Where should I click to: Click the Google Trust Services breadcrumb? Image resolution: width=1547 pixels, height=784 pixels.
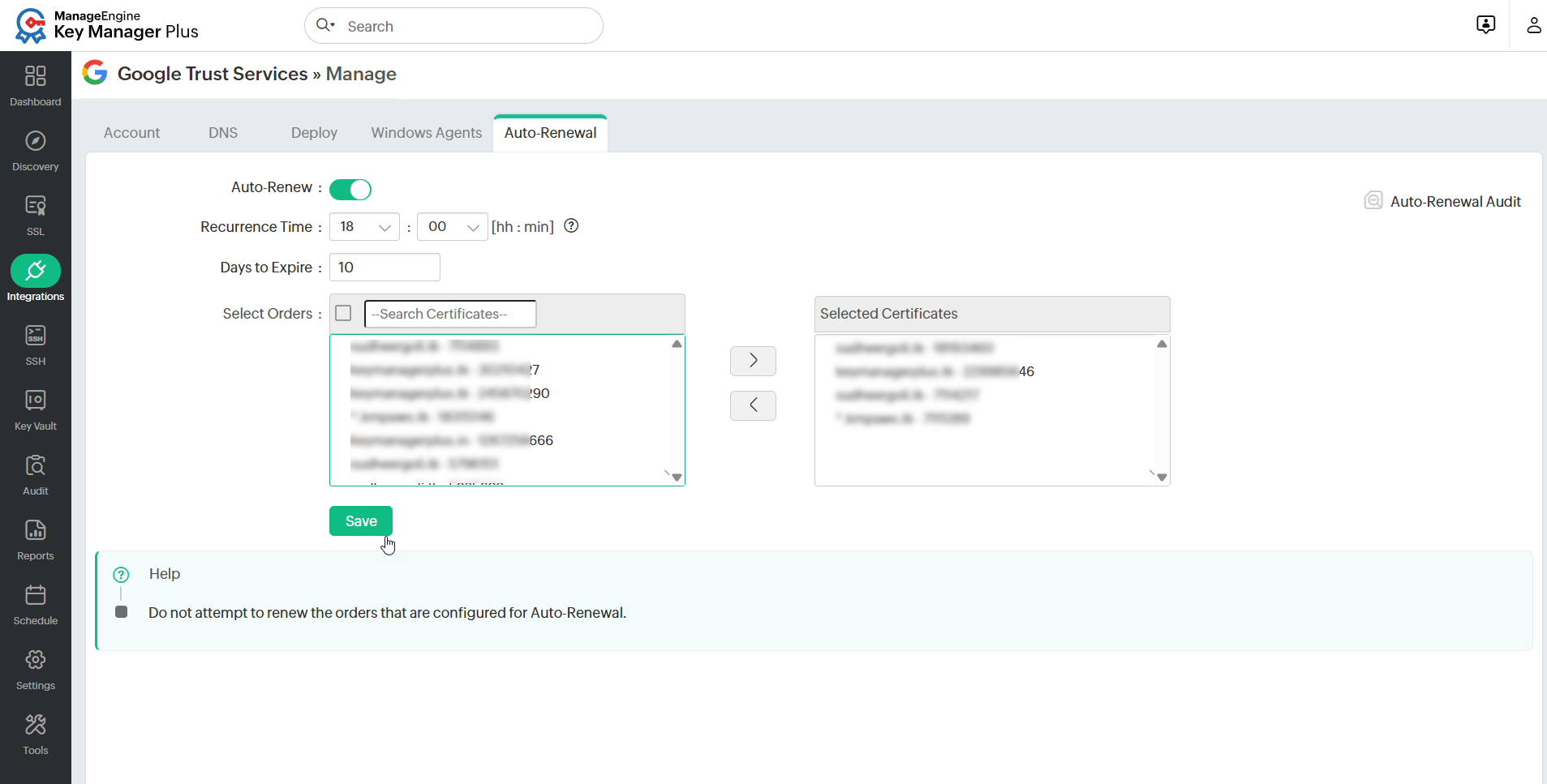pyautogui.click(x=213, y=74)
